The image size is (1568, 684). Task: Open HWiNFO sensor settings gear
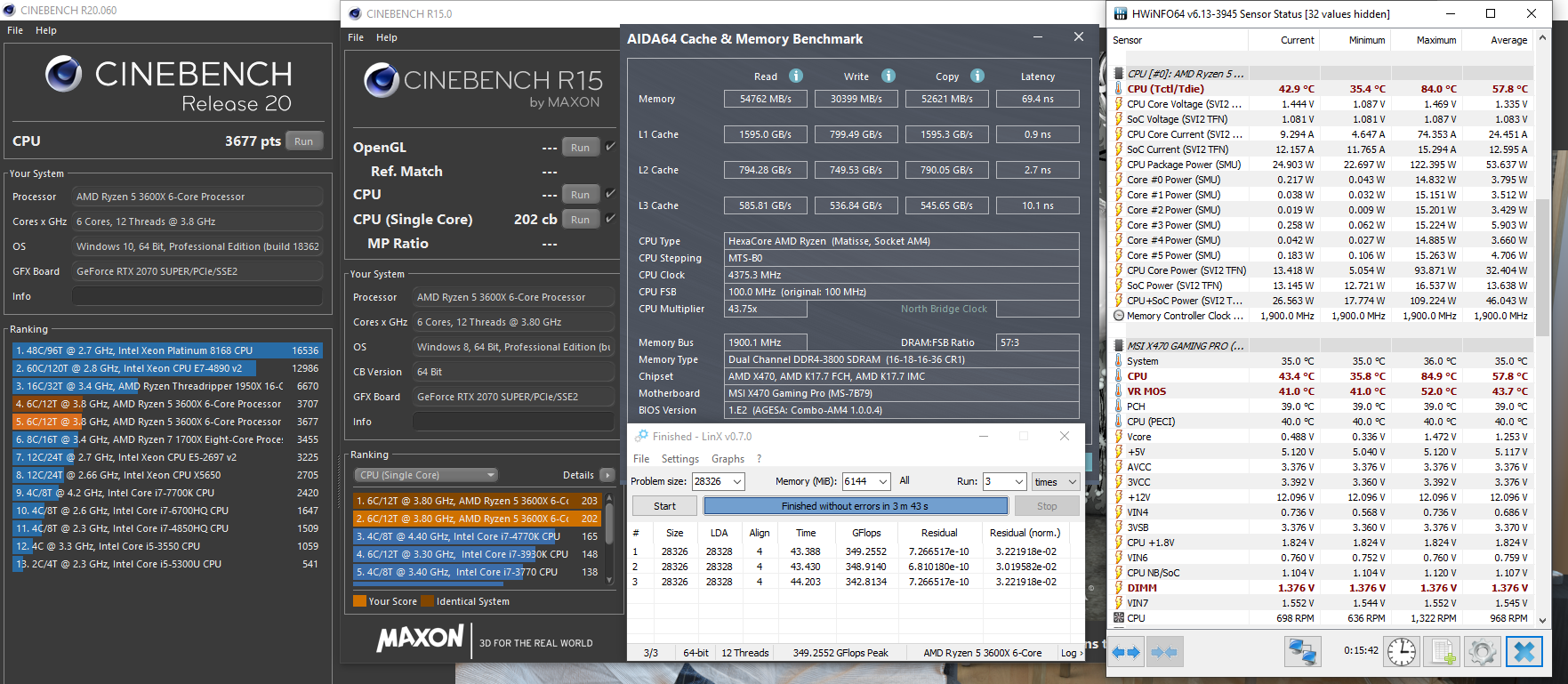1482,652
